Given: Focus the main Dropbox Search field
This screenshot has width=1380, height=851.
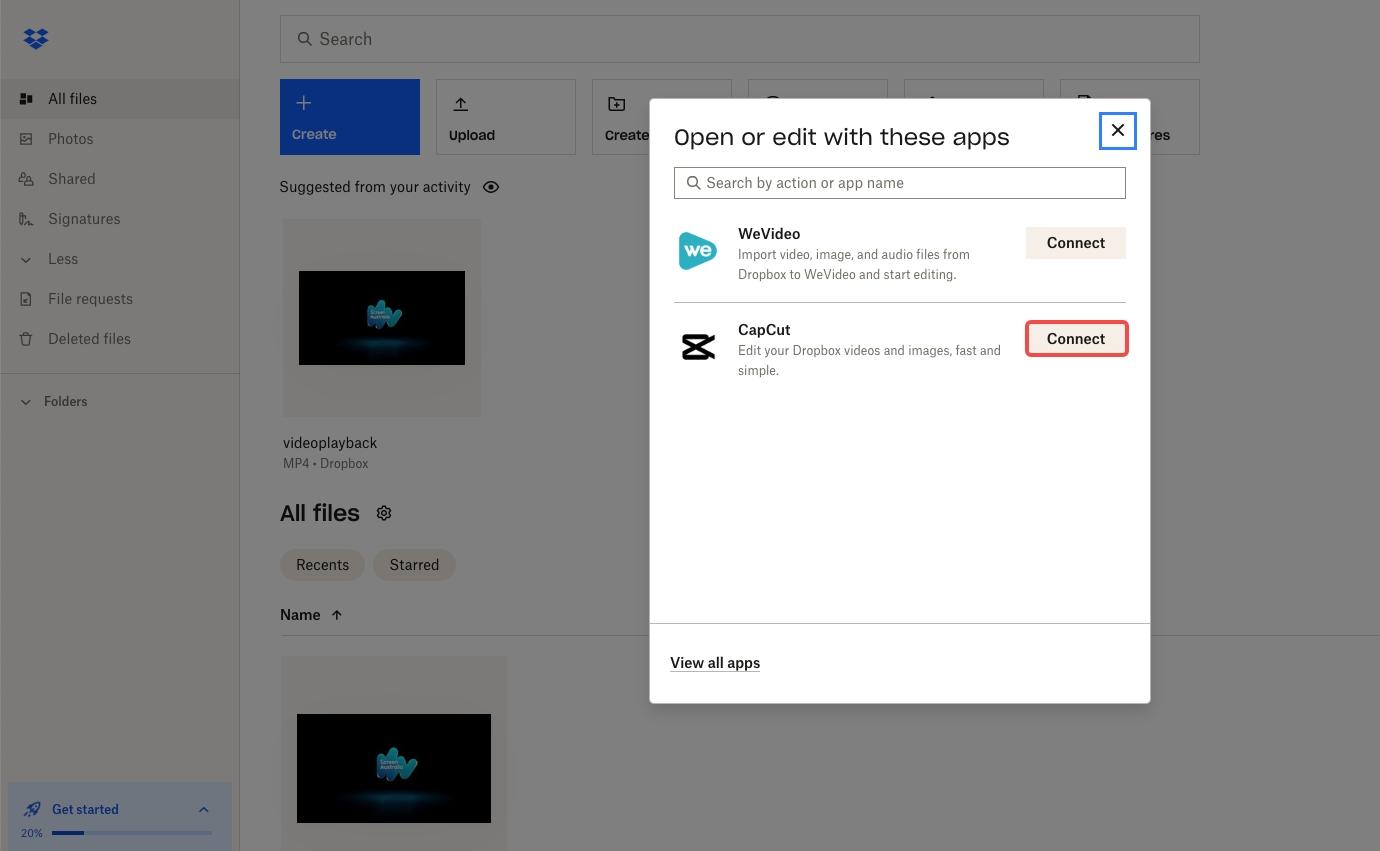Looking at the screenshot, I should [x=739, y=39].
